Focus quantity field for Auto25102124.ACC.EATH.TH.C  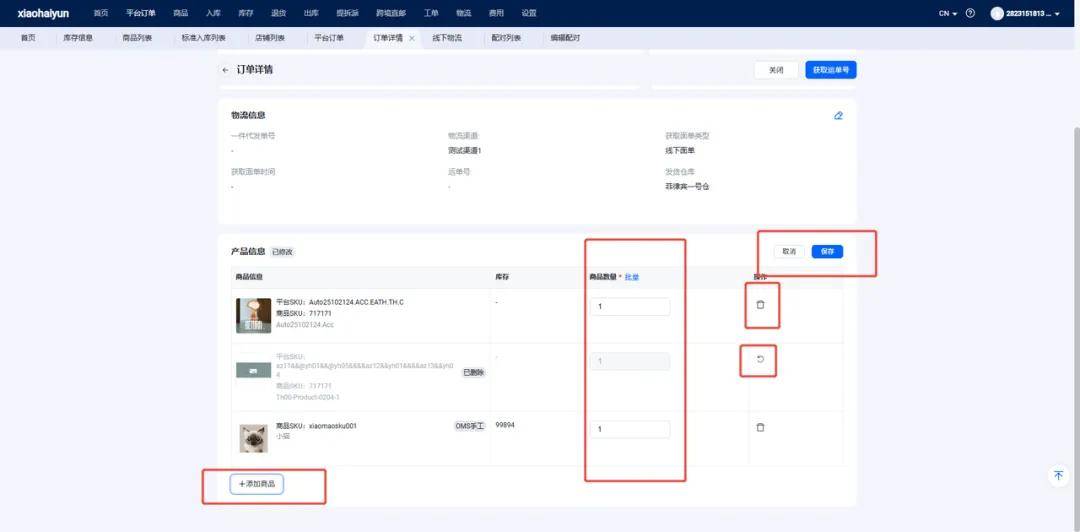630,307
